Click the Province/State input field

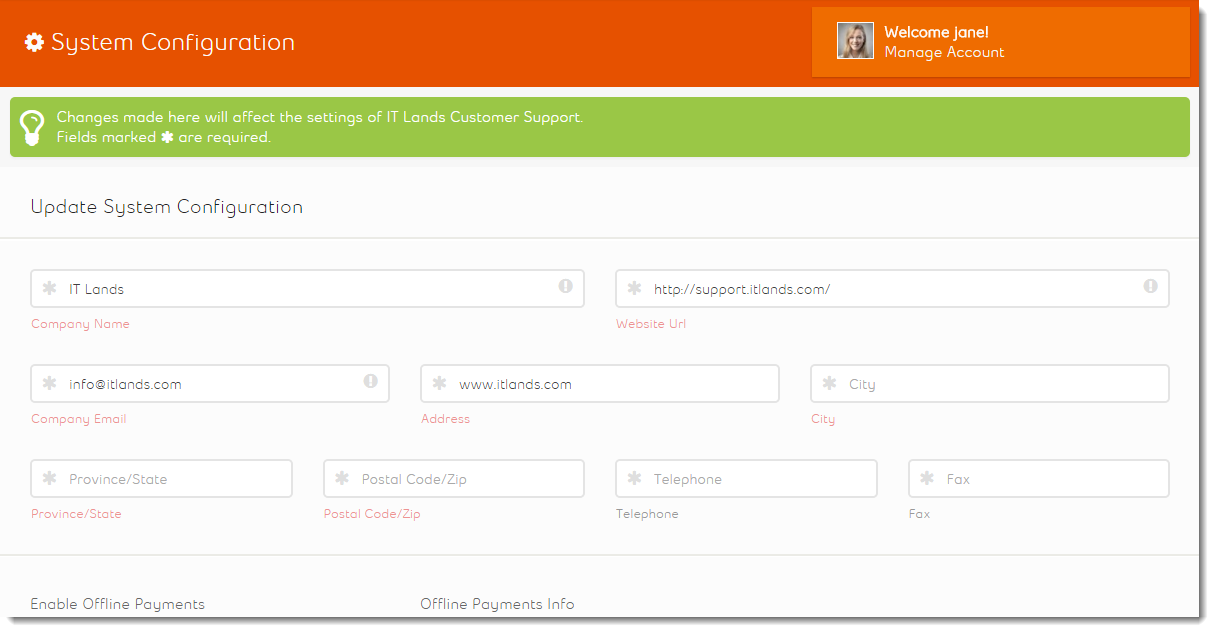pos(161,478)
